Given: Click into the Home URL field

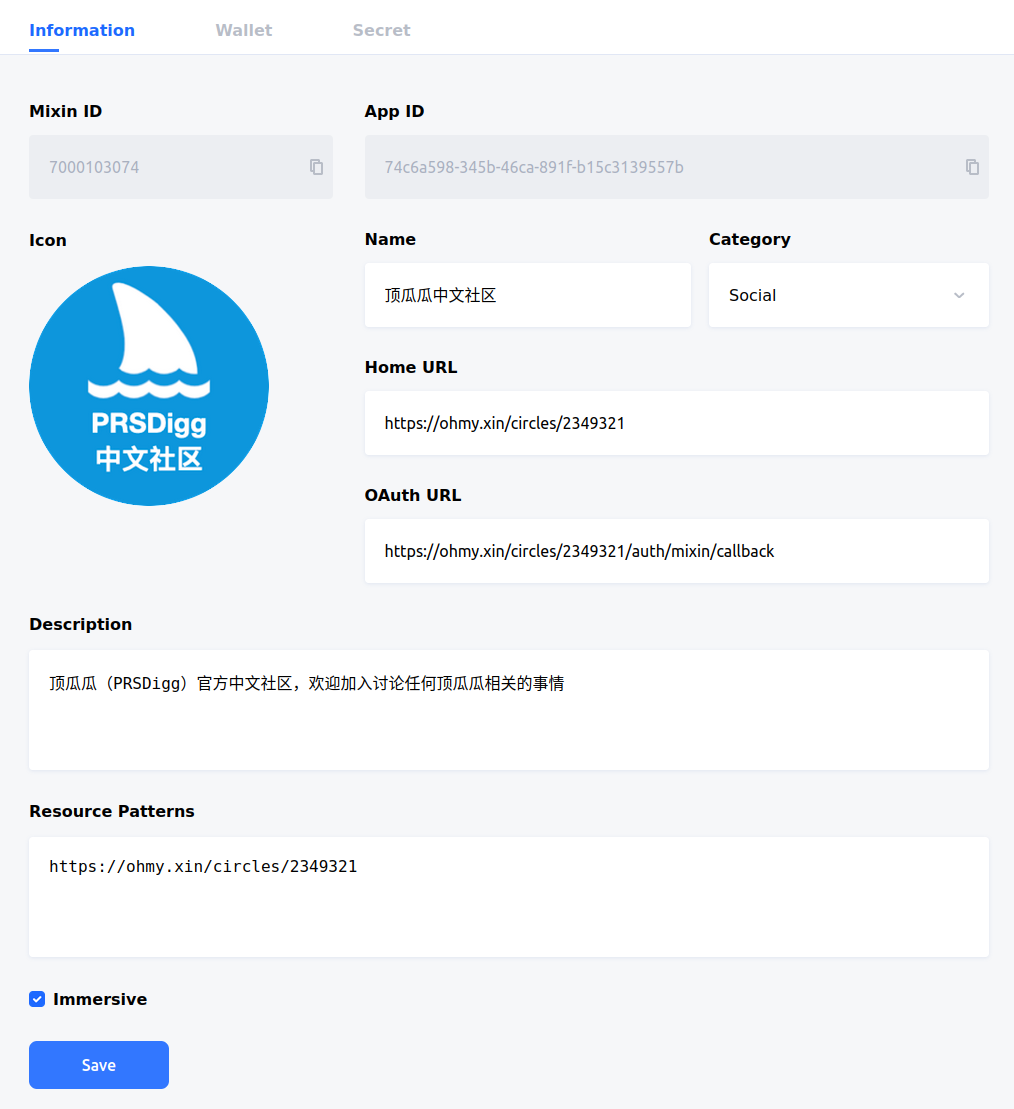Looking at the screenshot, I should coord(676,423).
